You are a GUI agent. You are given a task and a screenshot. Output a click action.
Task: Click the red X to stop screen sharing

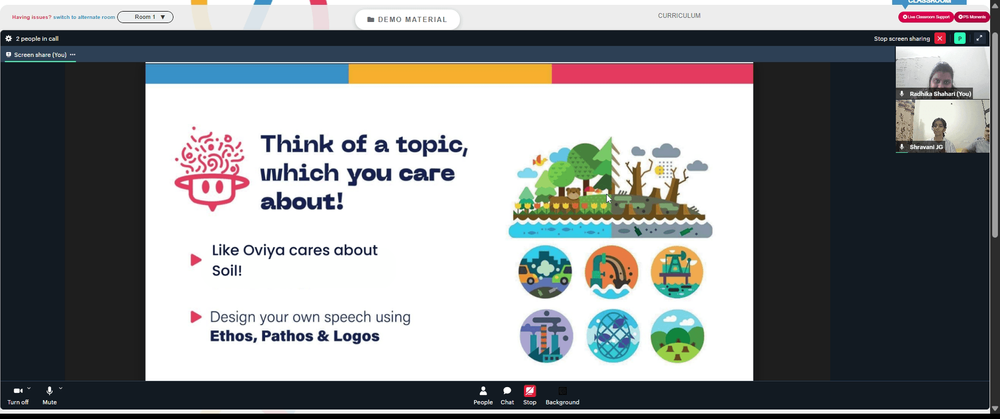[940, 38]
